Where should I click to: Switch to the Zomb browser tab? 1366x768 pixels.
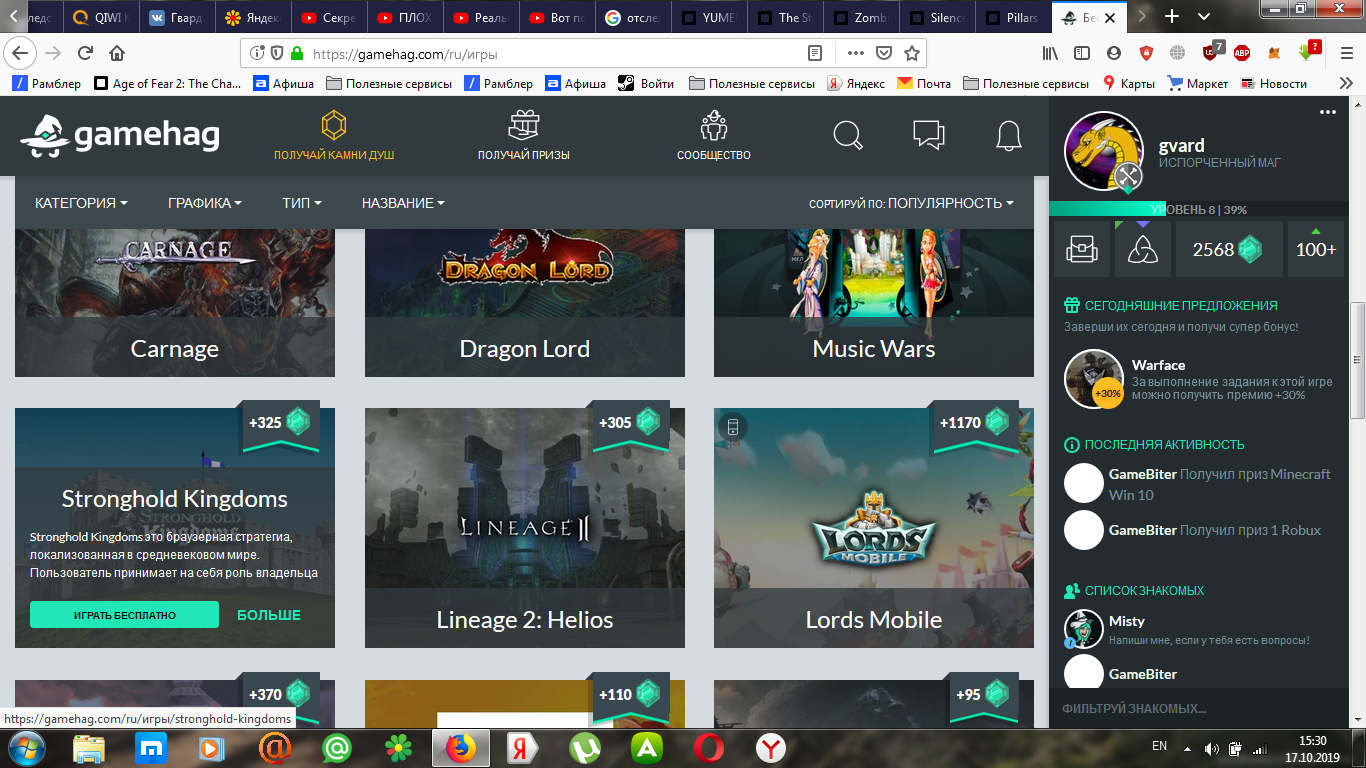click(x=860, y=17)
